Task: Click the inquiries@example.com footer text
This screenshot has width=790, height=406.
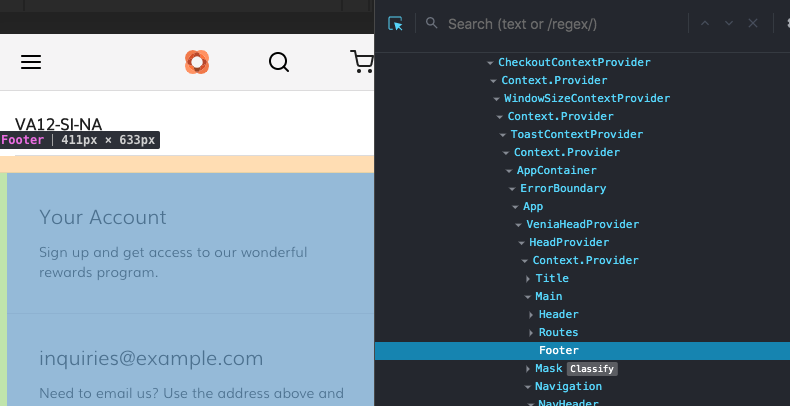Action: tap(151, 358)
